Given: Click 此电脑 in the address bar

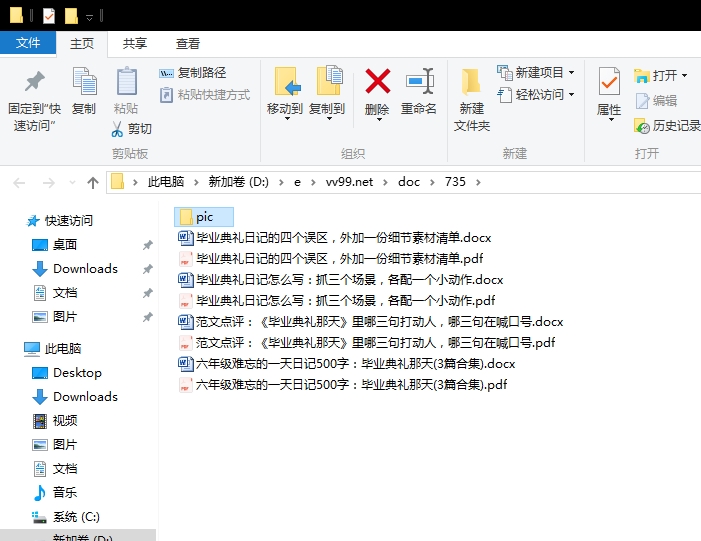Looking at the screenshot, I should pyautogui.click(x=166, y=182).
